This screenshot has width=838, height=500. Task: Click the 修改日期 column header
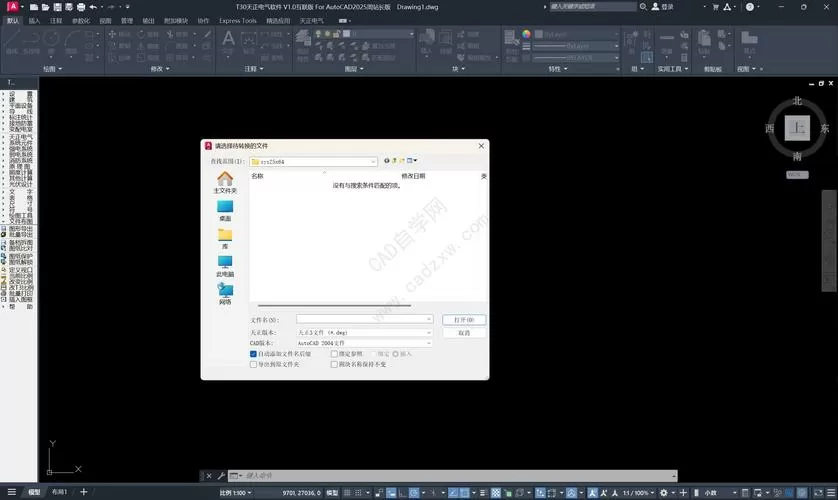[413, 176]
